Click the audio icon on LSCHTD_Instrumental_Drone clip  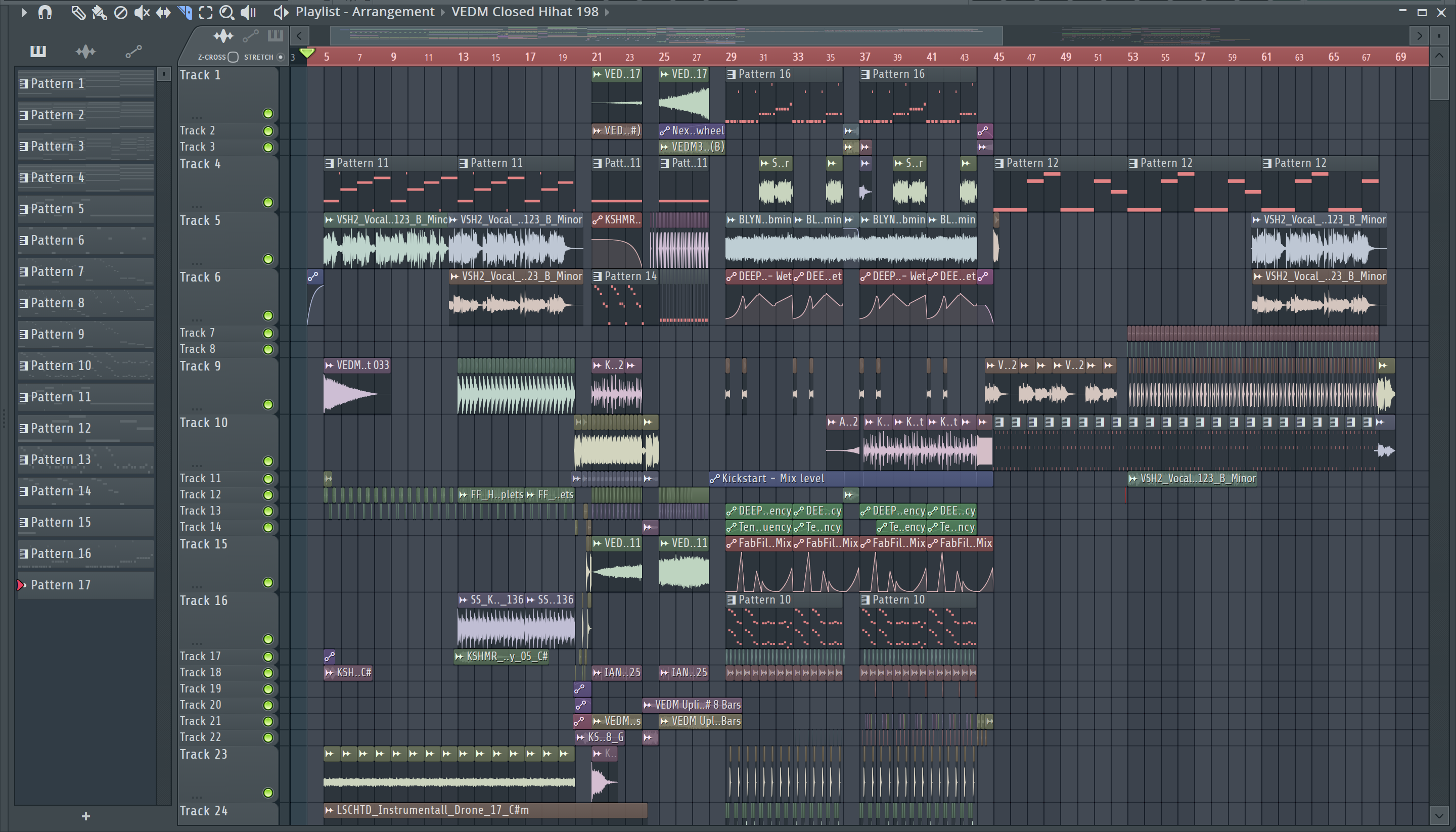click(329, 810)
